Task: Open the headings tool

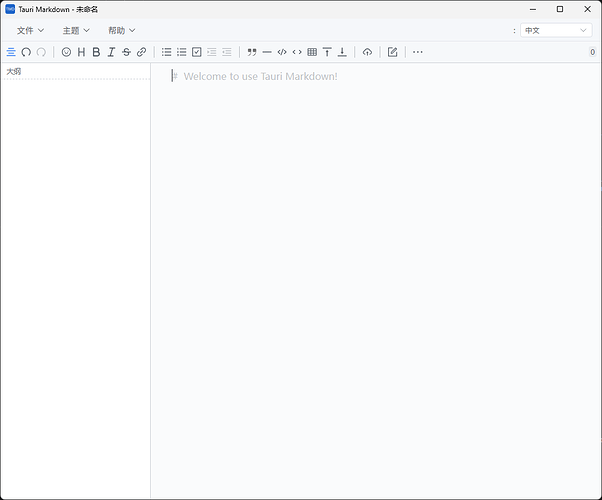Action: (81, 52)
